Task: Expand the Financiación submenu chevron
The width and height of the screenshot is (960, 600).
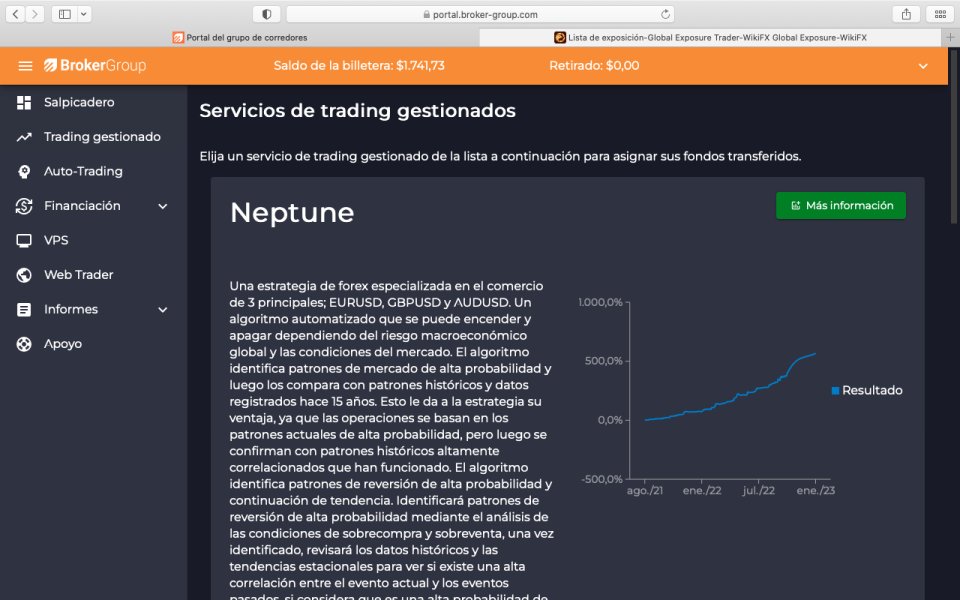Action: pyautogui.click(x=163, y=206)
